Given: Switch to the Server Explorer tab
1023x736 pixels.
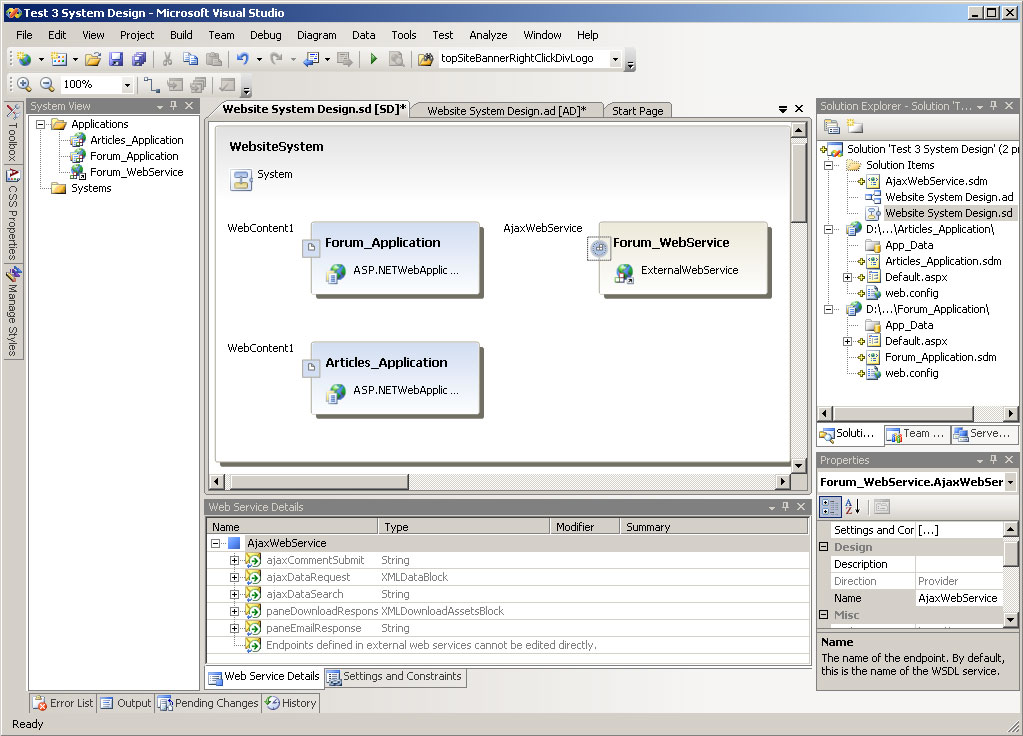Looking at the screenshot, I should click(983, 434).
